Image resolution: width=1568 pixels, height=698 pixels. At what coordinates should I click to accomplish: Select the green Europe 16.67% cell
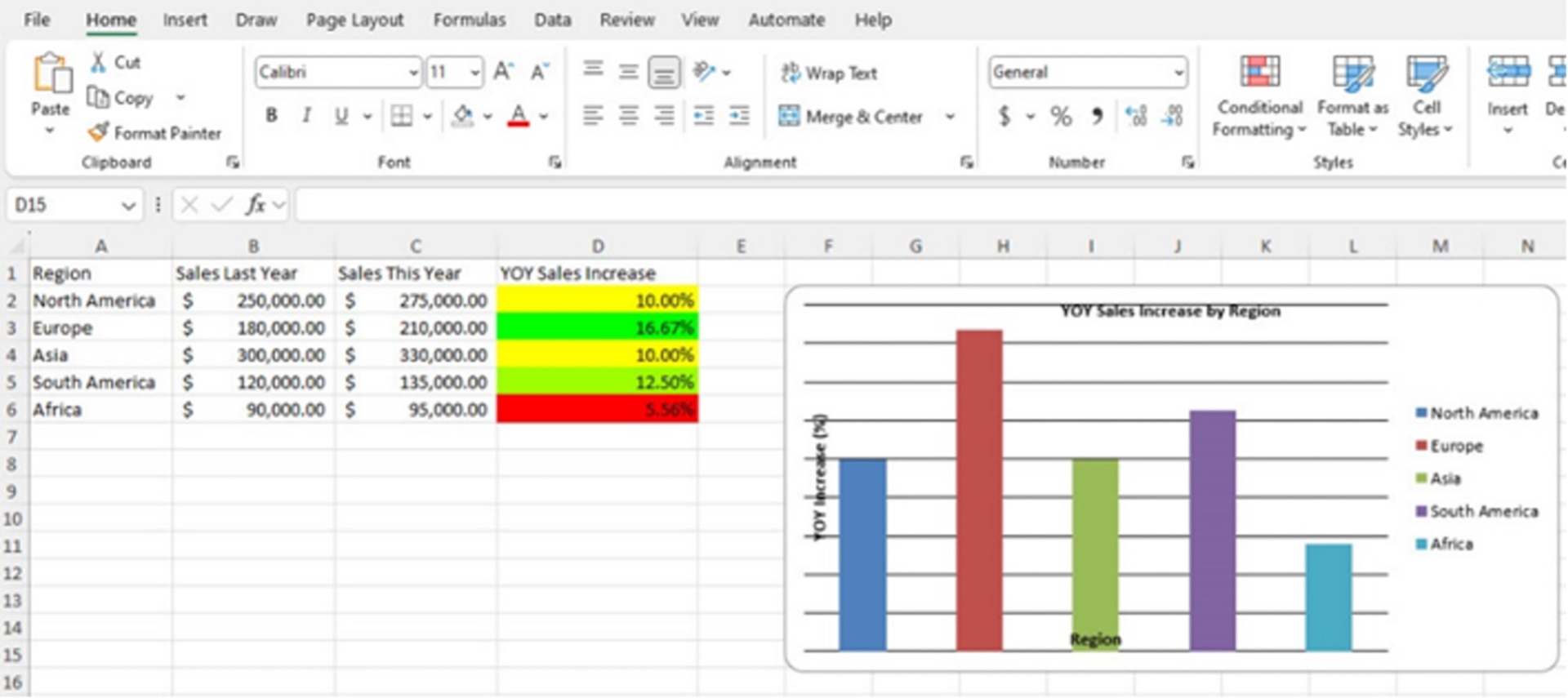pos(597,327)
